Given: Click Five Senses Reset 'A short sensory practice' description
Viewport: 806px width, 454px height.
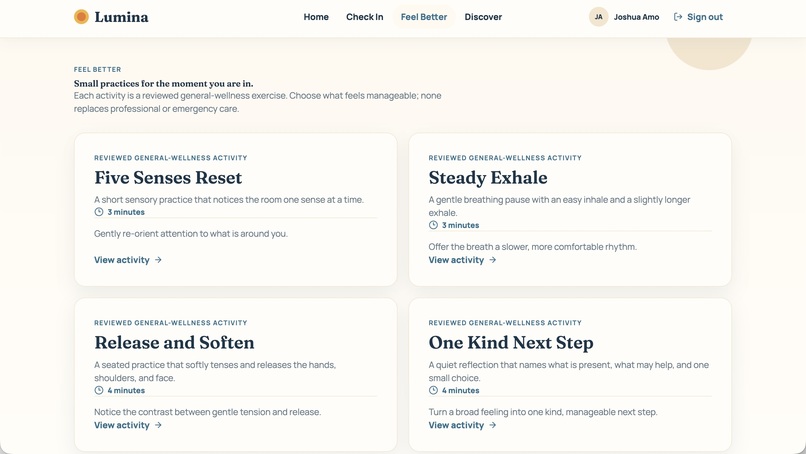Looking at the screenshot, I should 229,199.
